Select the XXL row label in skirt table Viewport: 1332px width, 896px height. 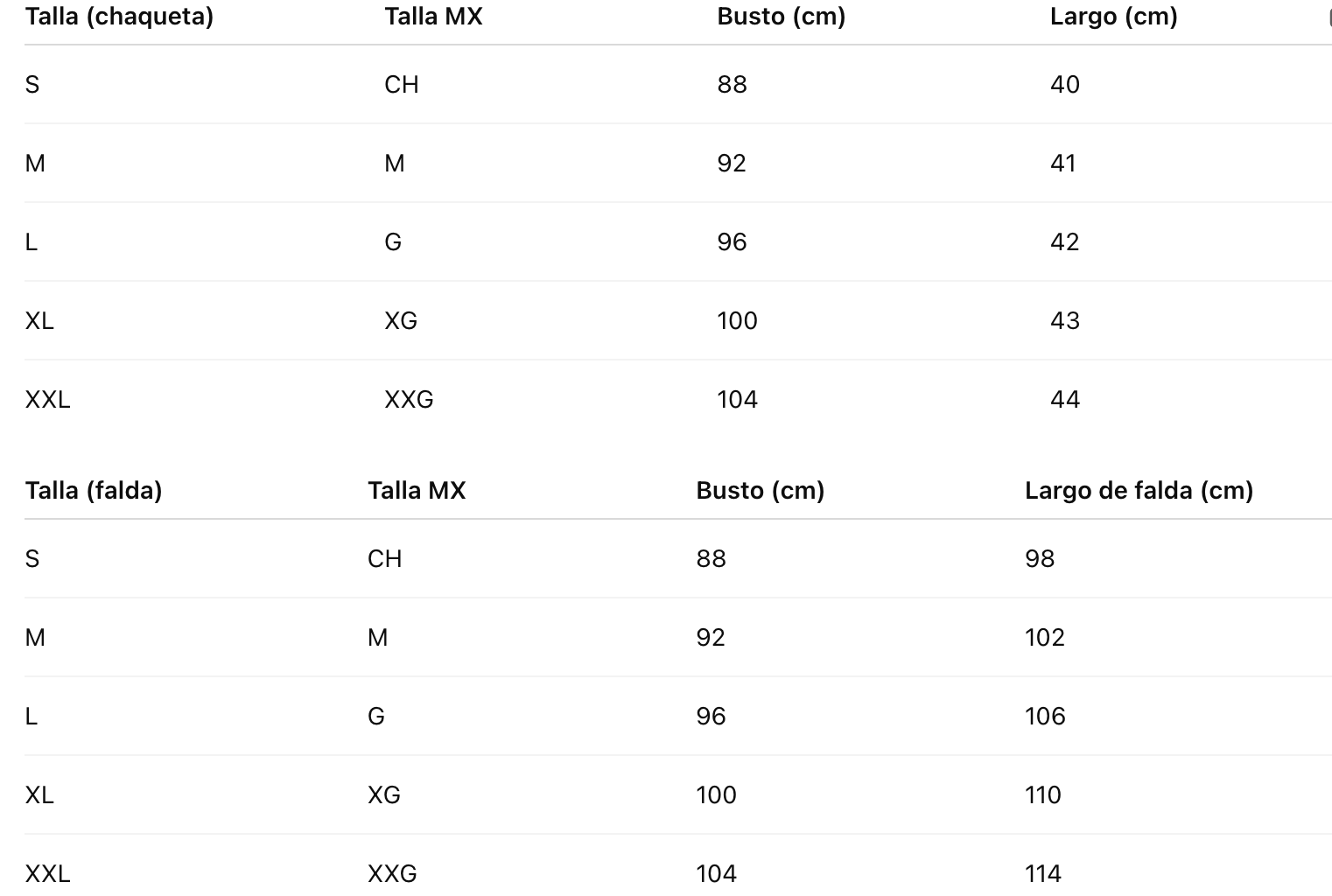pyautogui.click(x=47, y=874)
